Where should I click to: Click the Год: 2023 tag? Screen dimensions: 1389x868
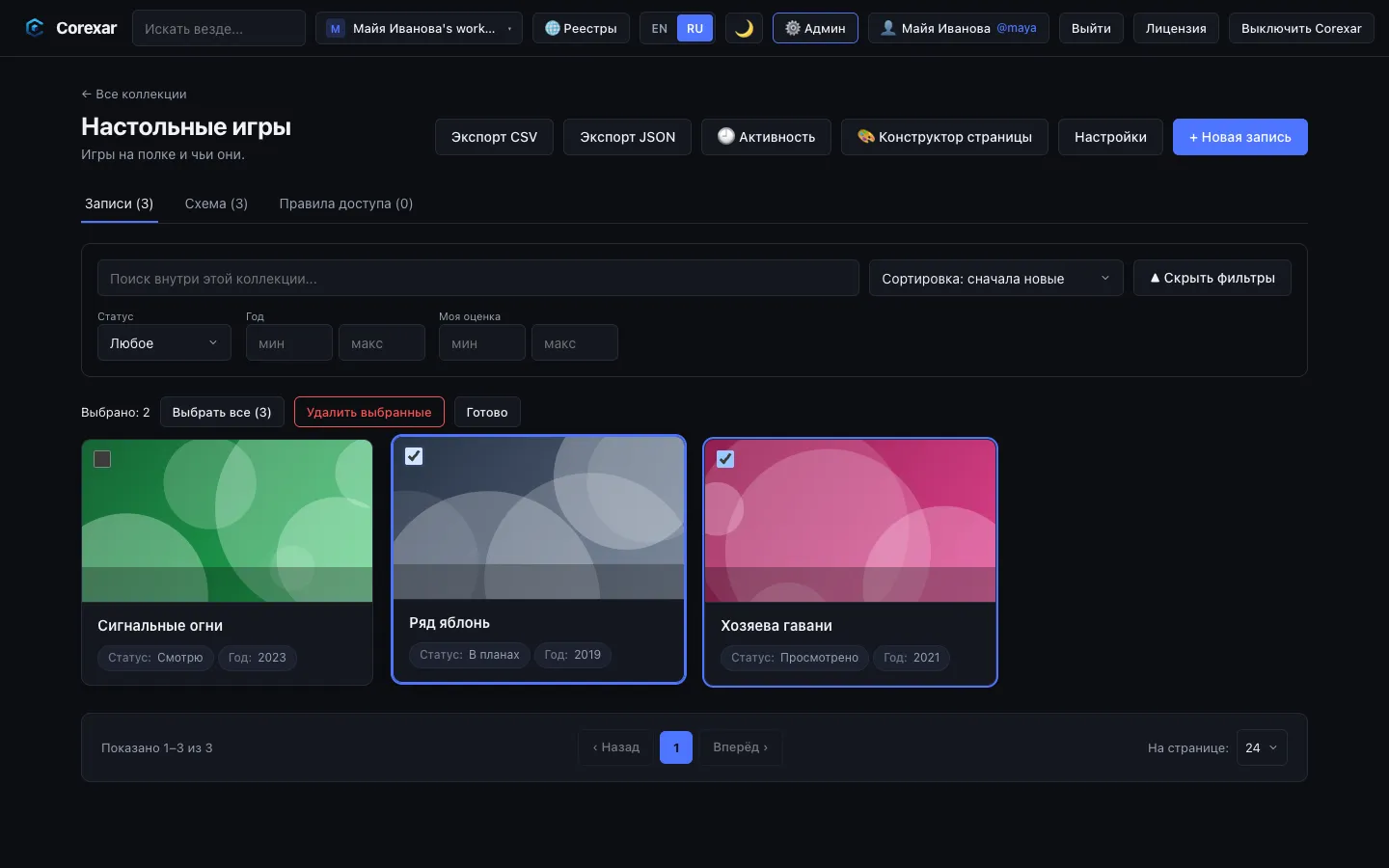tap(258, 658)
